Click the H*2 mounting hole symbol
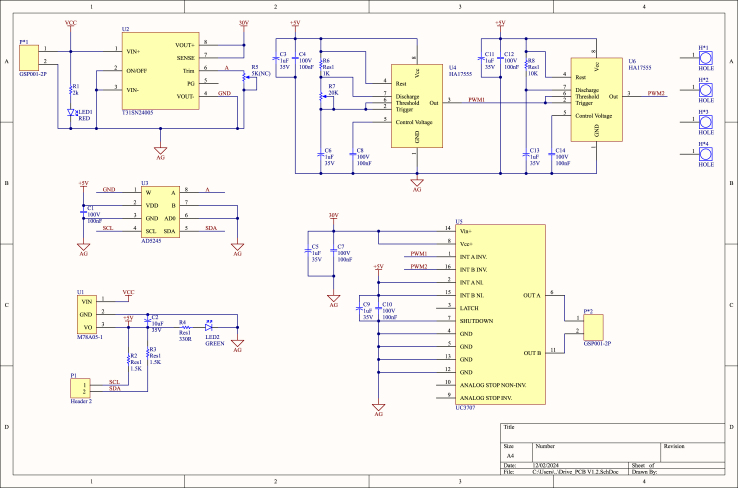This screenshot has width=738, height=488. (706, 90)
